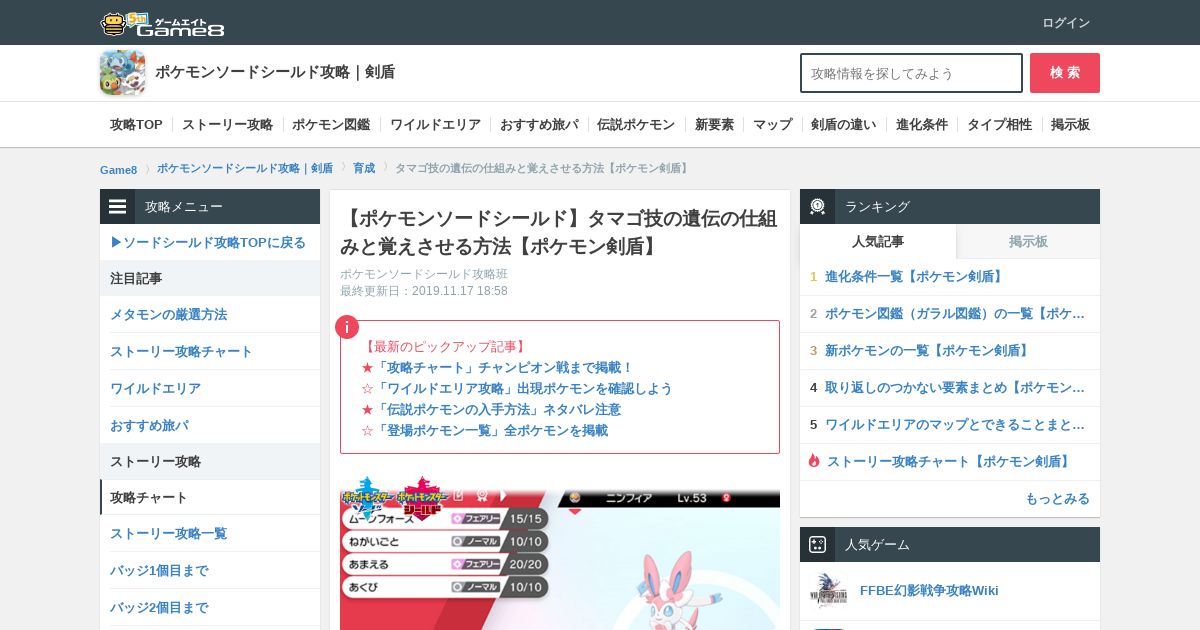This screenshot has width=1200, height=630.
Task: Open ストーリー攻略チャート【ポケモン剣盾】 ranking link
Action: [x=950, y=462]
